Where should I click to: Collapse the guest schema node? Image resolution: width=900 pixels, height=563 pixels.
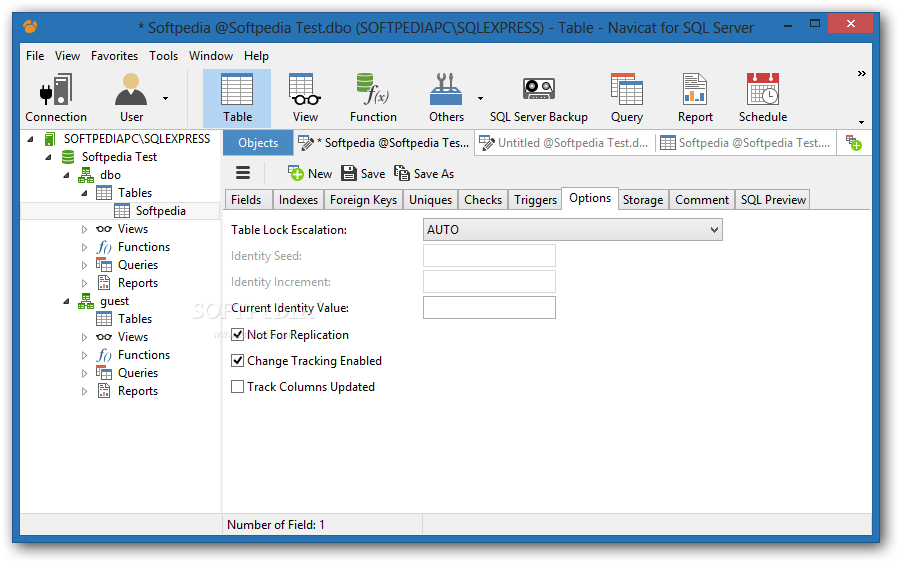point(67,301)
